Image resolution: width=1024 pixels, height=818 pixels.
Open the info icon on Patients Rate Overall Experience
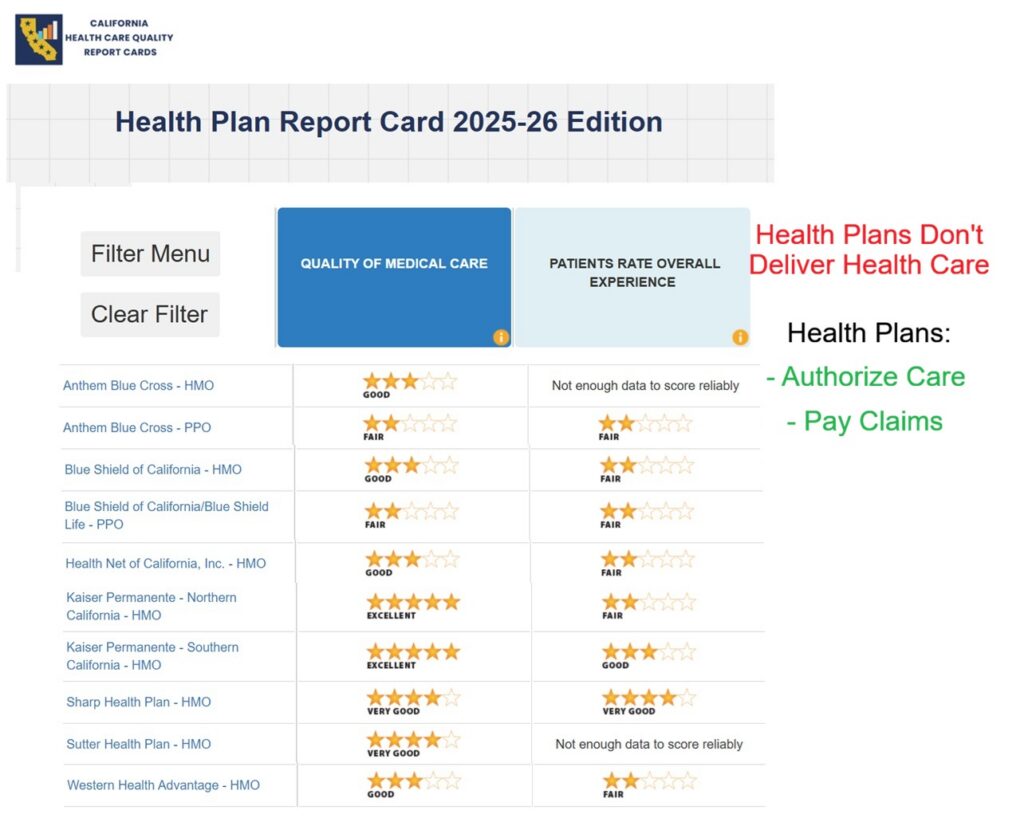(740, 337)
